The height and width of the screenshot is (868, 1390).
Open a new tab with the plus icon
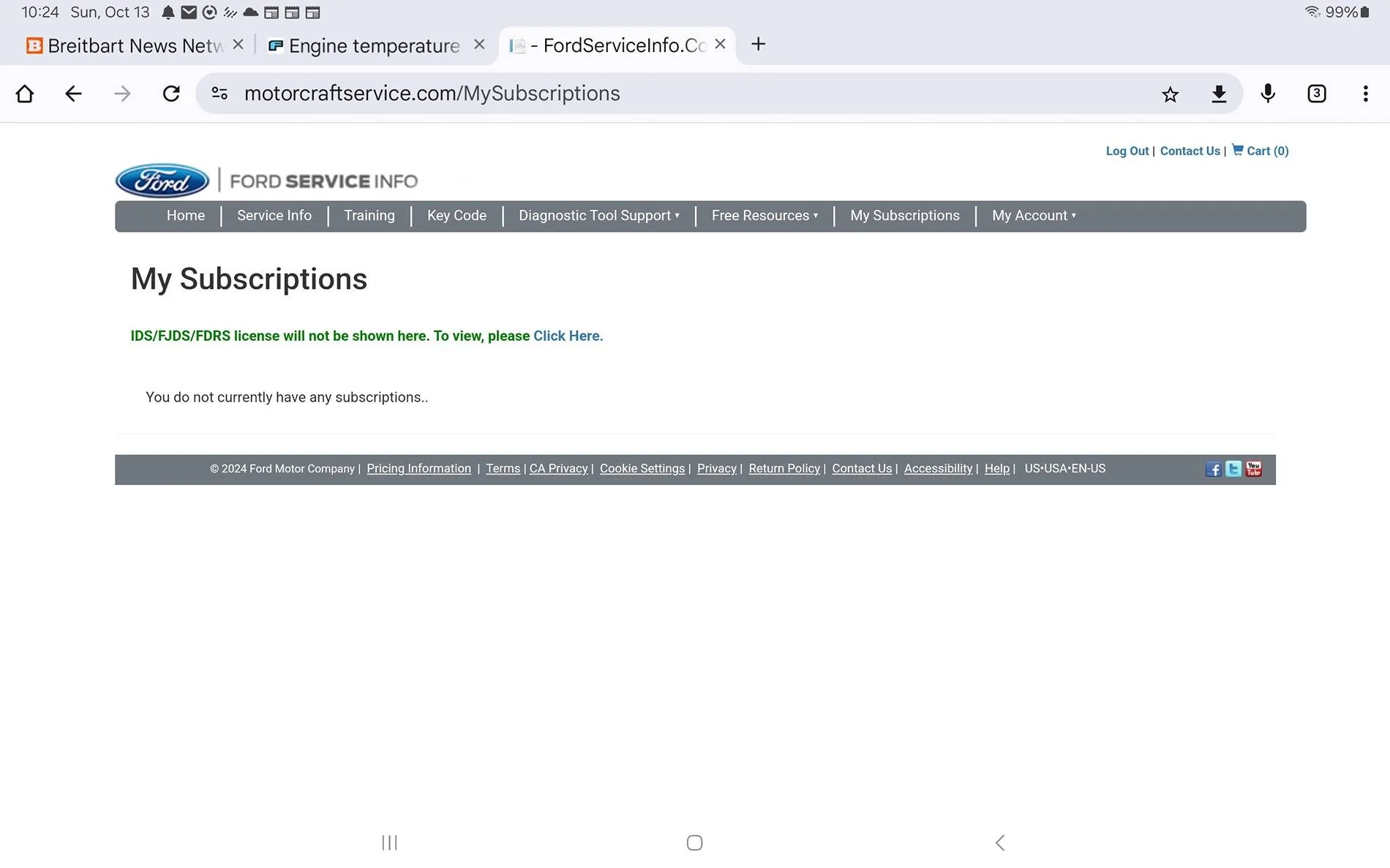pyautogui.click(x=759, y=45)
